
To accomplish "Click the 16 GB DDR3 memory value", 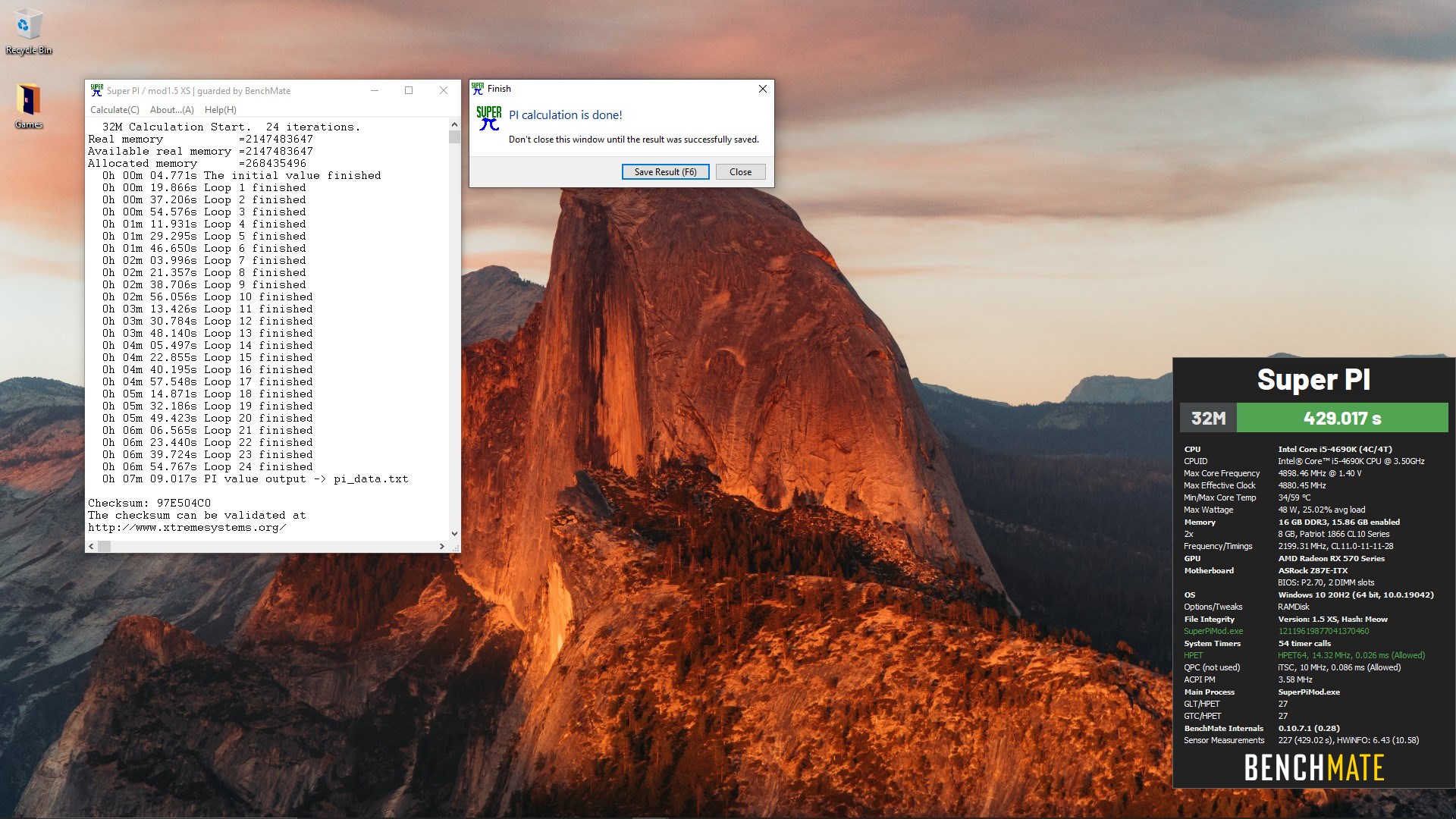I will (x=1338, y=522).
